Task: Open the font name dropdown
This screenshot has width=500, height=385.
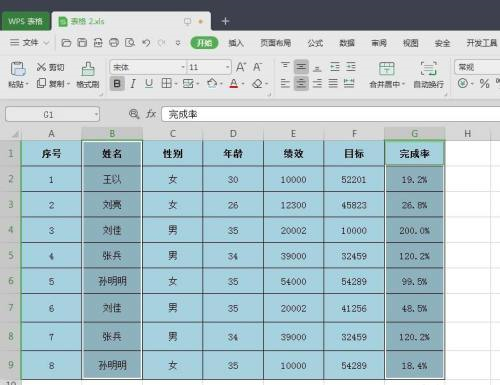Action: click(183, 67)
